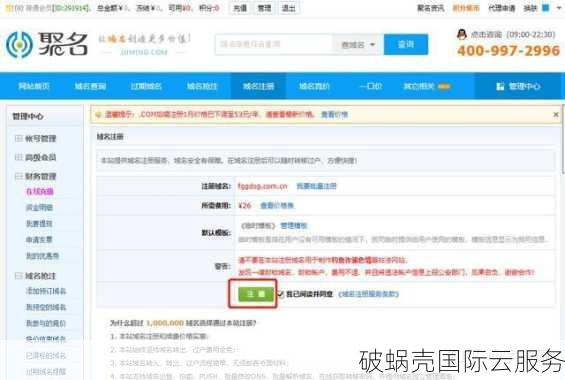
Task: Toggle the 我已阅读并同意 checkbox
Action: coord(281,294)
